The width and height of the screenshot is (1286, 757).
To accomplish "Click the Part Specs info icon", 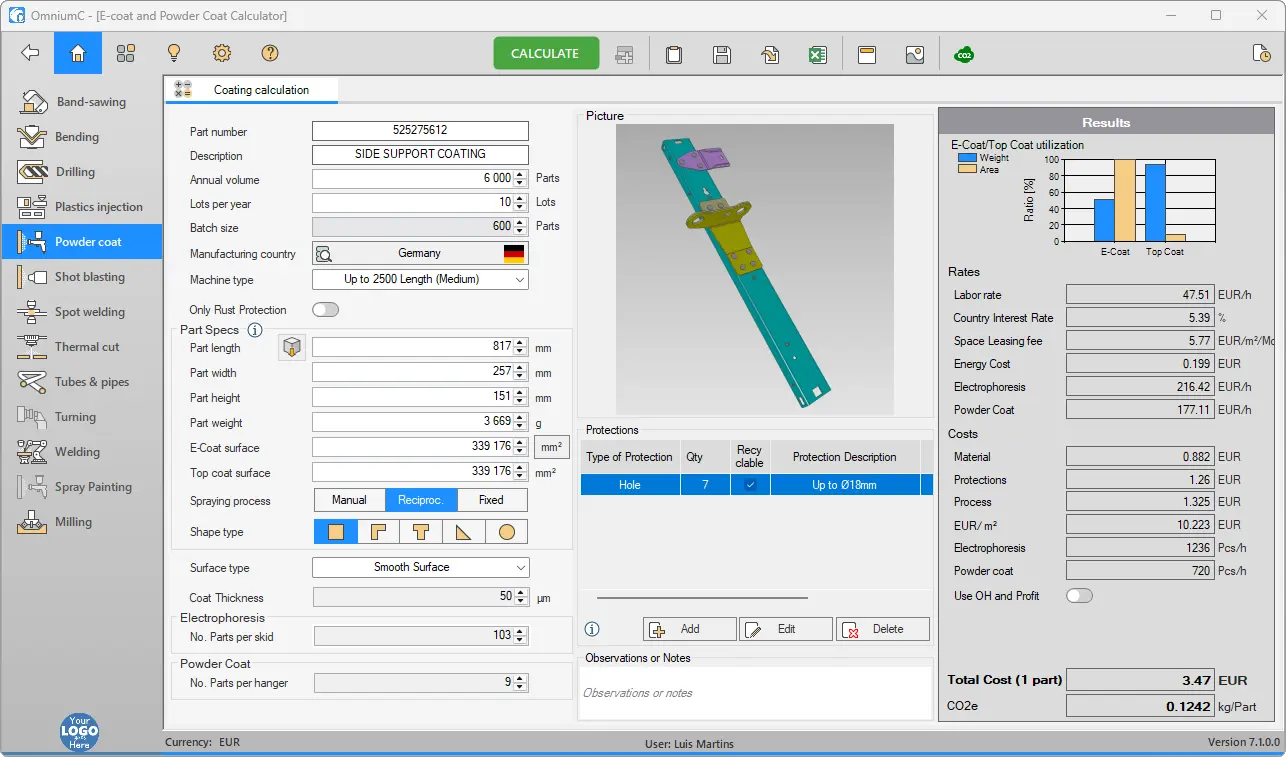I will click(x=255, y=330).
